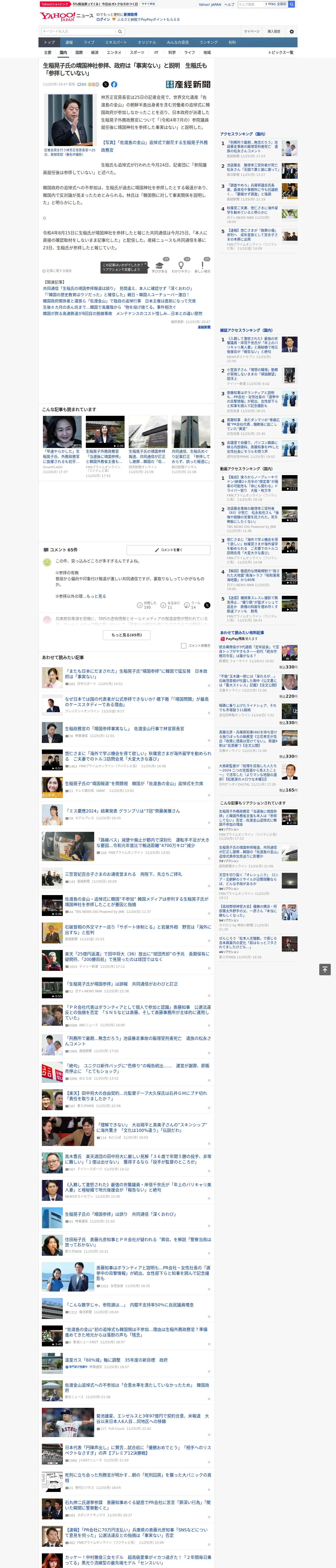Open related article about 共同通信 誤り報道
The image size is (336, 1568).
coord(118,289)
